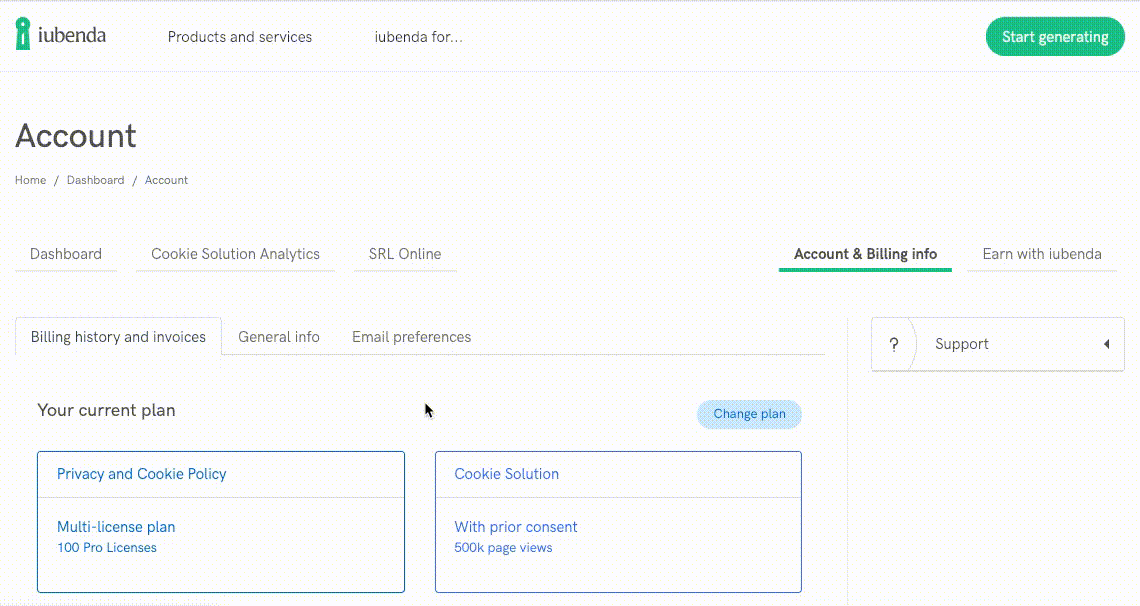Open Cookie Solution Analytics

(235, 254)
